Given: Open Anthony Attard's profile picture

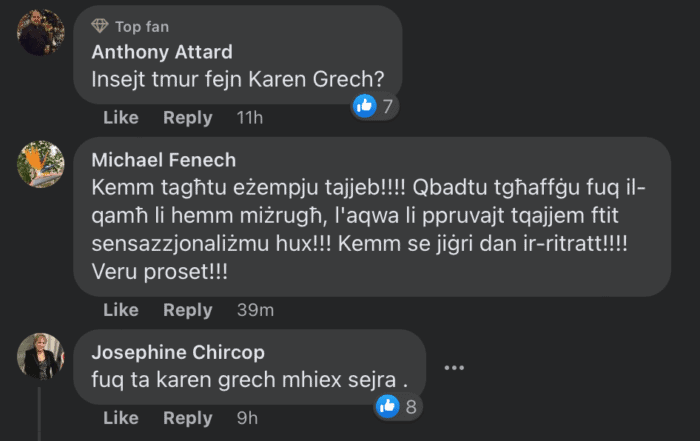Looking at the screenshot, I should coord(41,32).
